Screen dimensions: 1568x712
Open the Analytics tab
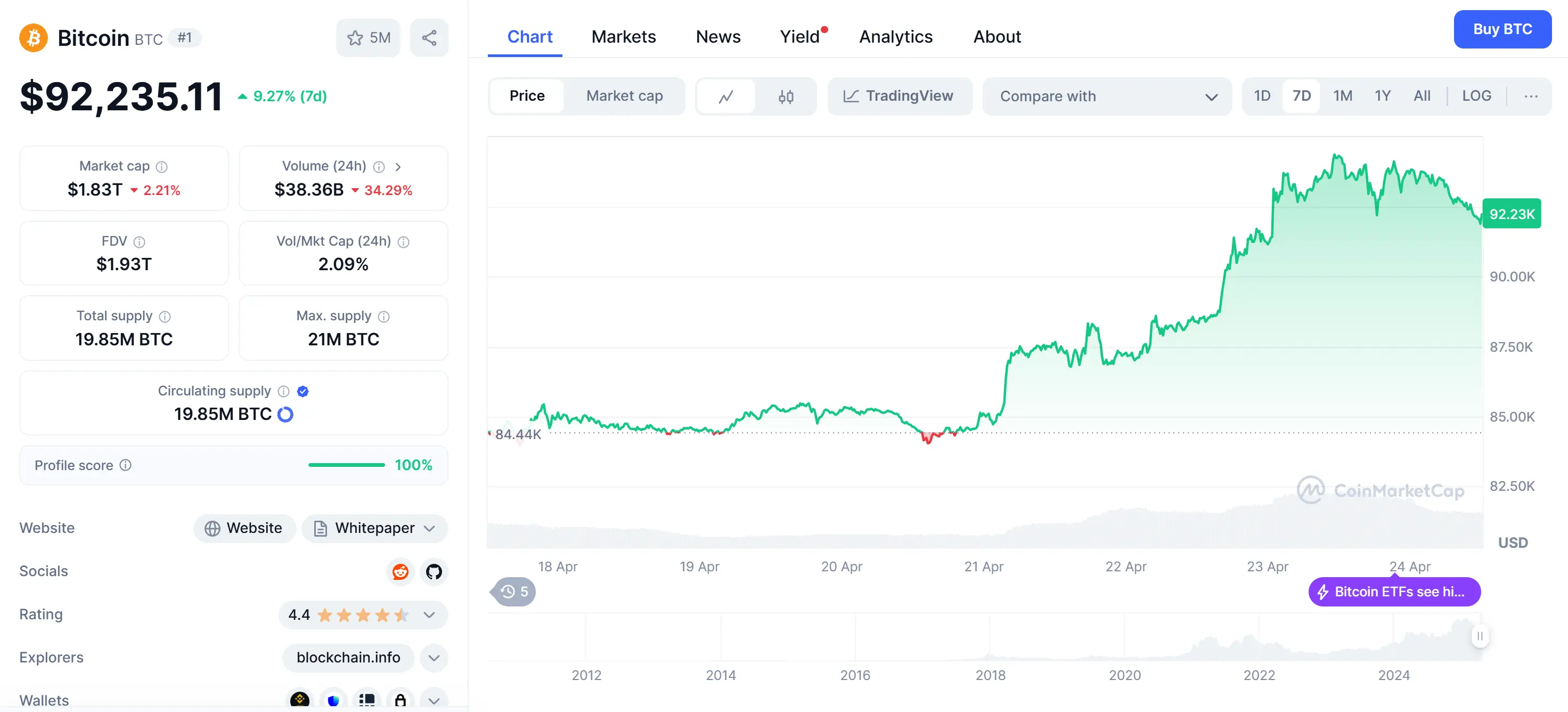coord(895,37)
